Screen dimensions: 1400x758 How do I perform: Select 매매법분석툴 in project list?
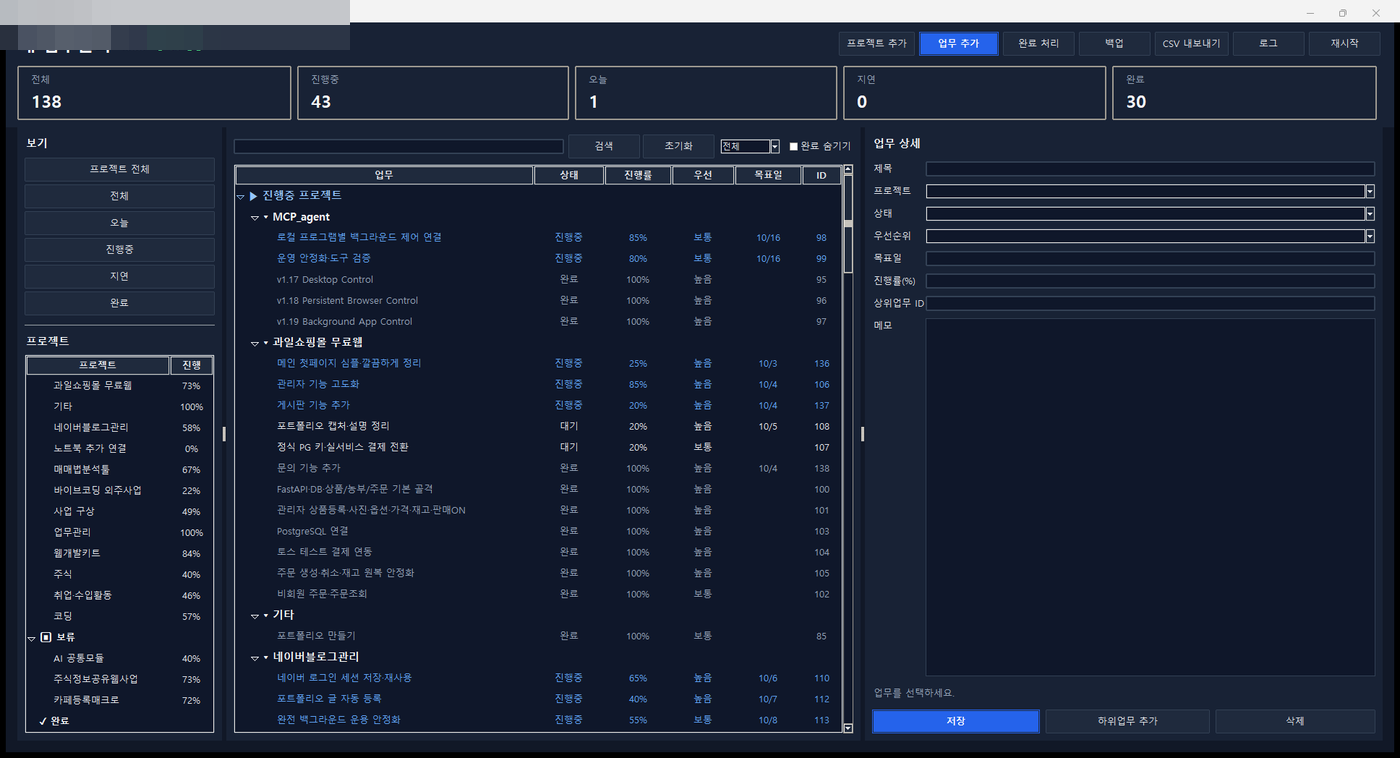click(x=119, y=469)
